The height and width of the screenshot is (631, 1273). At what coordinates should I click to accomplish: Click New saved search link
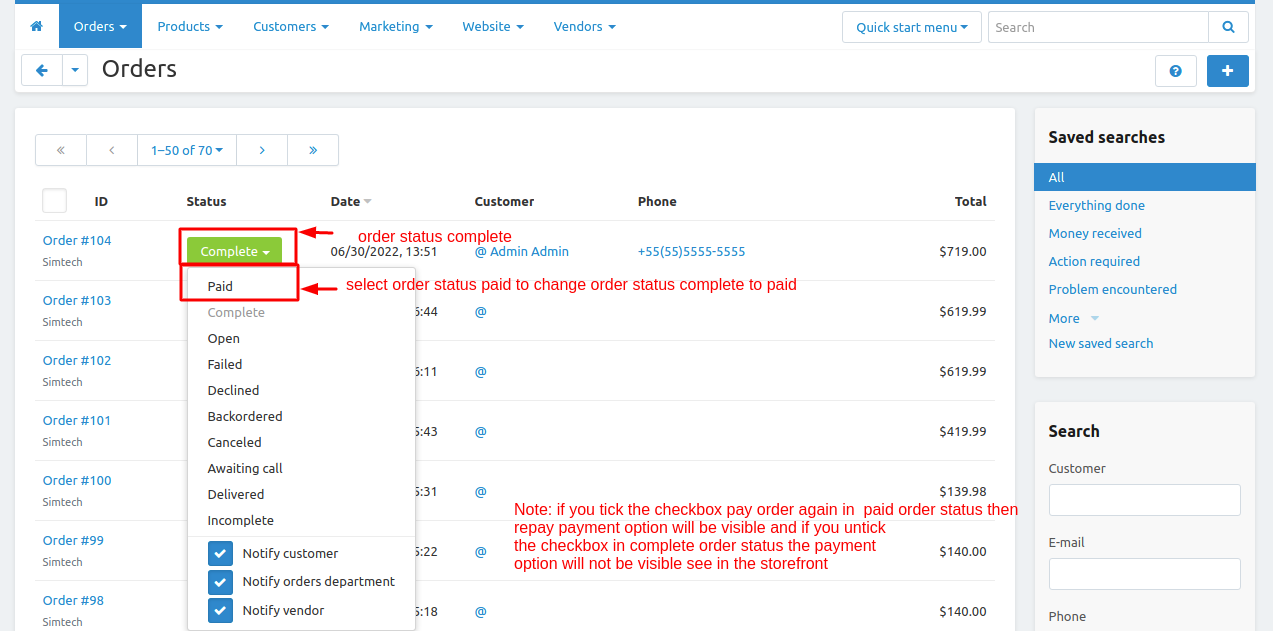(1100, 343)
